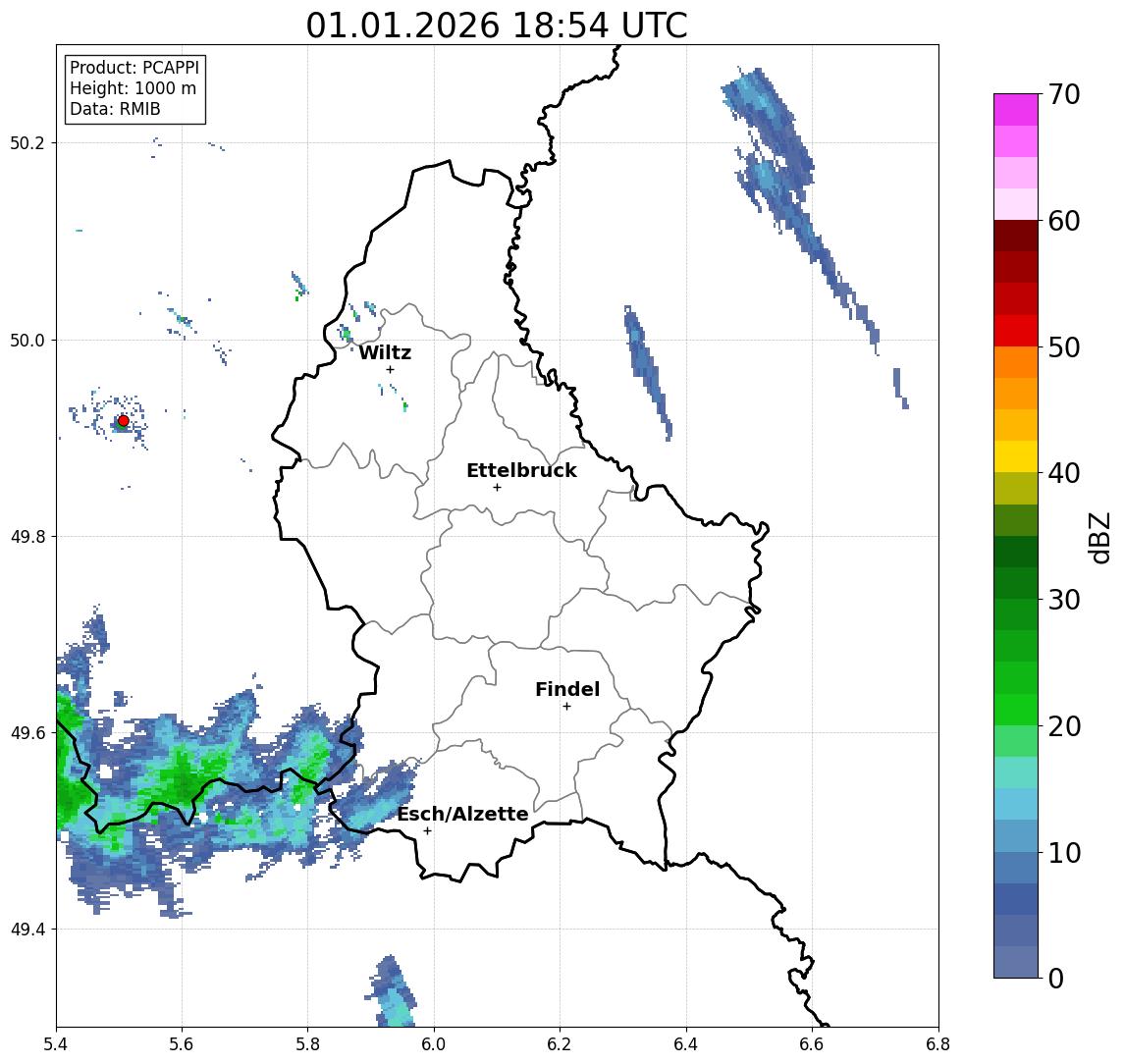The image size is (1124, 1064).
Task: Click latitude tick label 49.4
Action: click(x=27, y=930)
